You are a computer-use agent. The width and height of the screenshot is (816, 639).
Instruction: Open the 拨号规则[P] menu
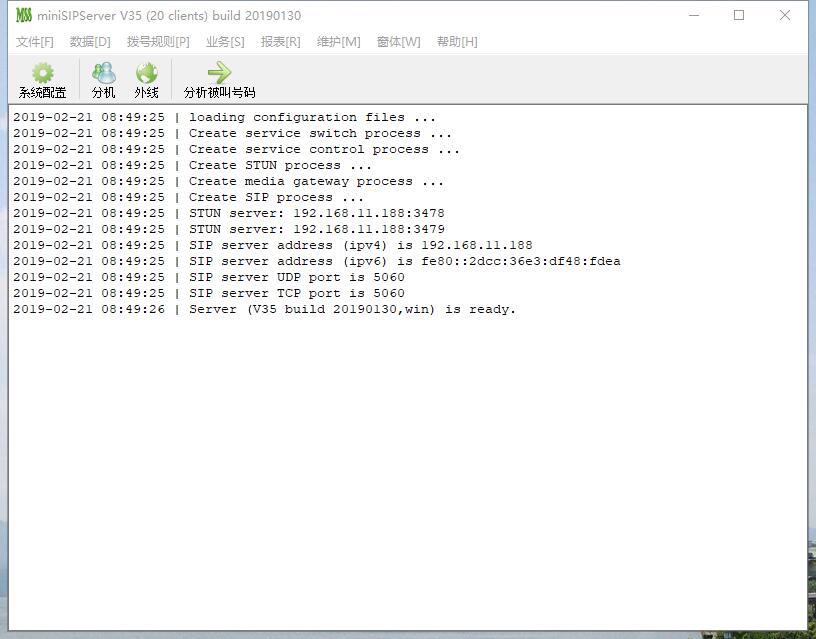pyautogui.click(x=158, y=42)
